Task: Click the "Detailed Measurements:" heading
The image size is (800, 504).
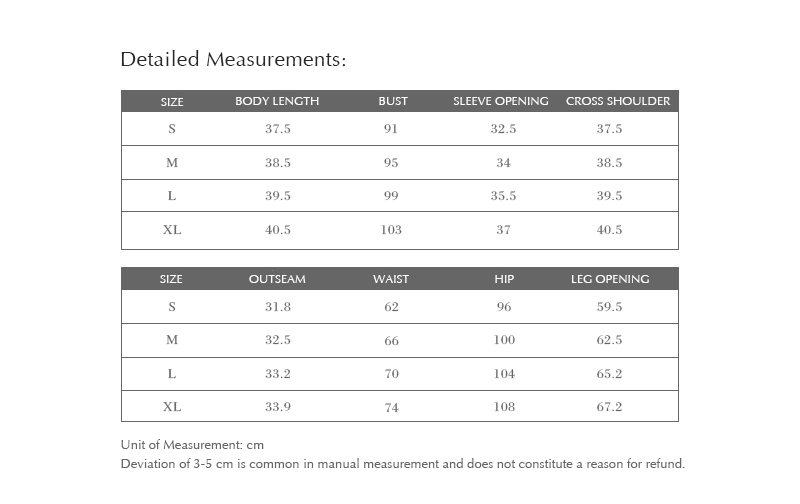Action: point(233,60)
